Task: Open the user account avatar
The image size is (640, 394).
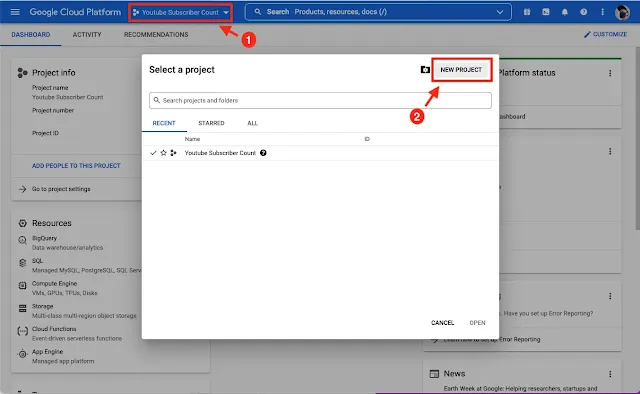Action: 622,12
